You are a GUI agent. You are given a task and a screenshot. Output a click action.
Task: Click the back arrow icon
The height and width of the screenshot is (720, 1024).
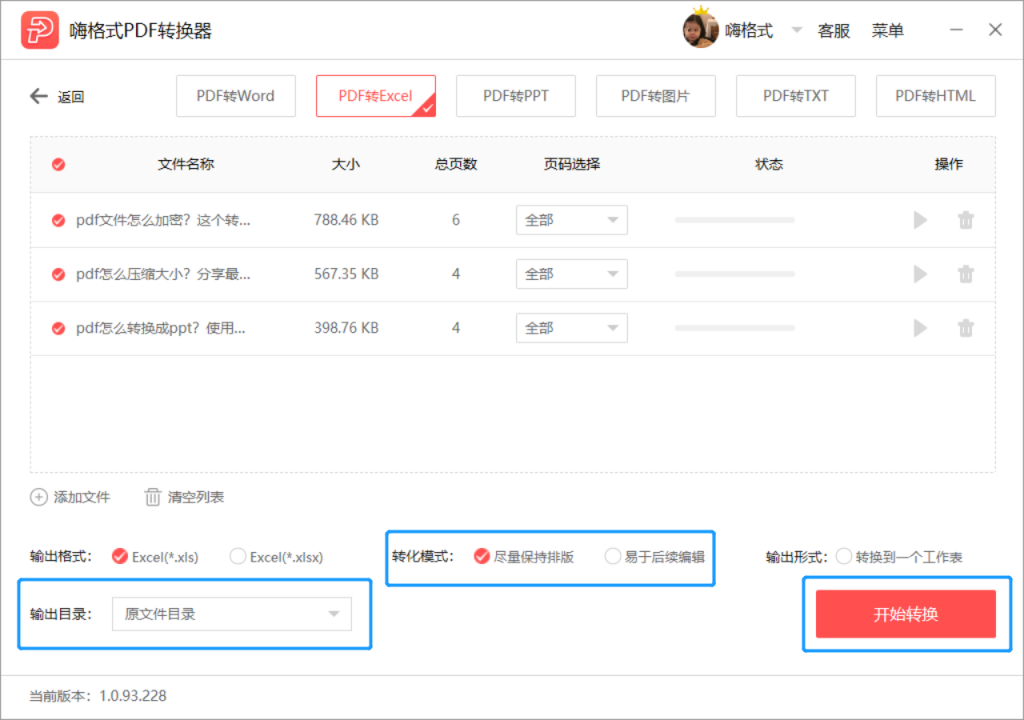point(39,96)
